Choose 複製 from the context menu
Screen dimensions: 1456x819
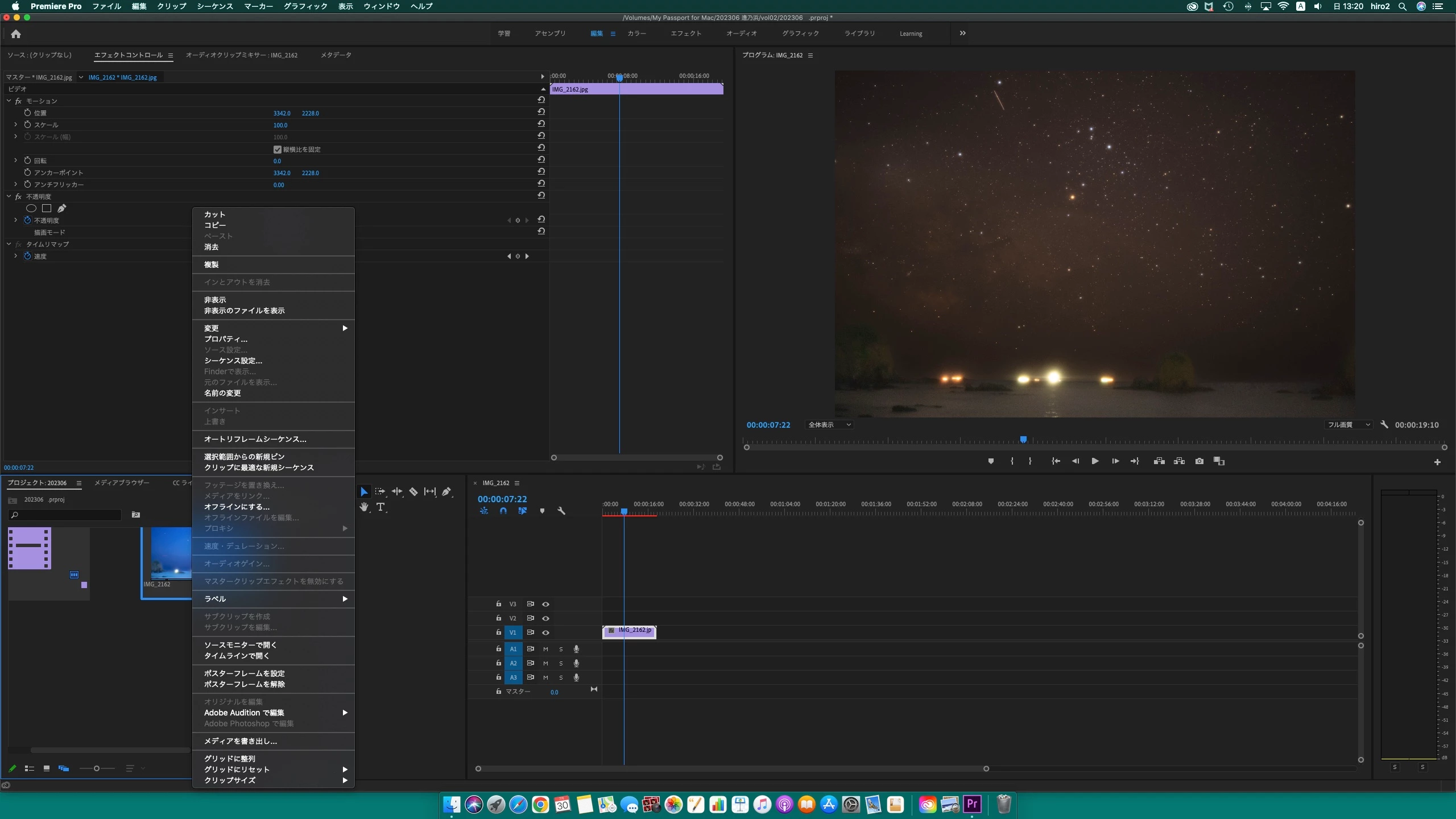point(212,264)
